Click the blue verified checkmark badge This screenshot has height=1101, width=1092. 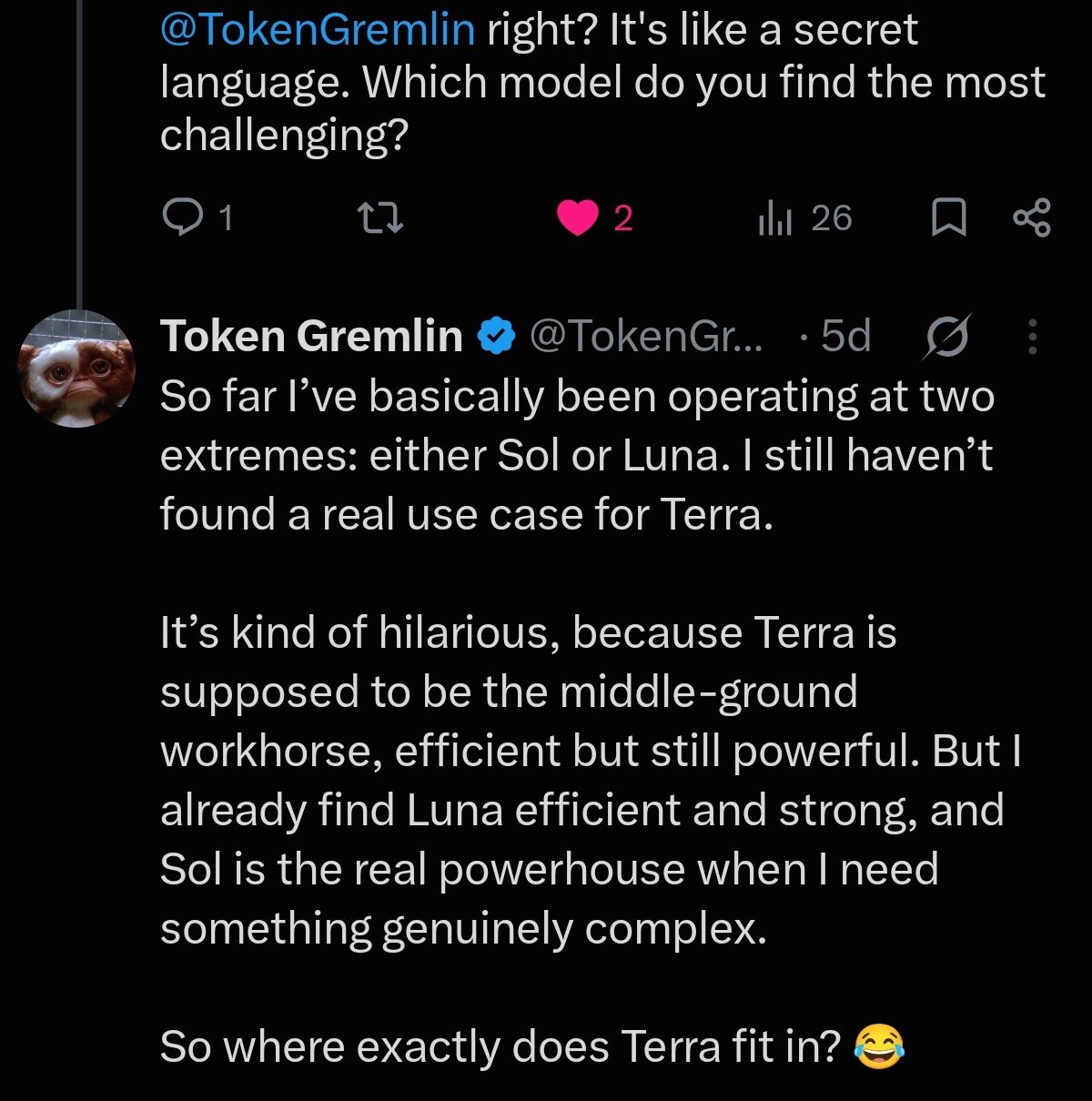[x=496, y=337]
